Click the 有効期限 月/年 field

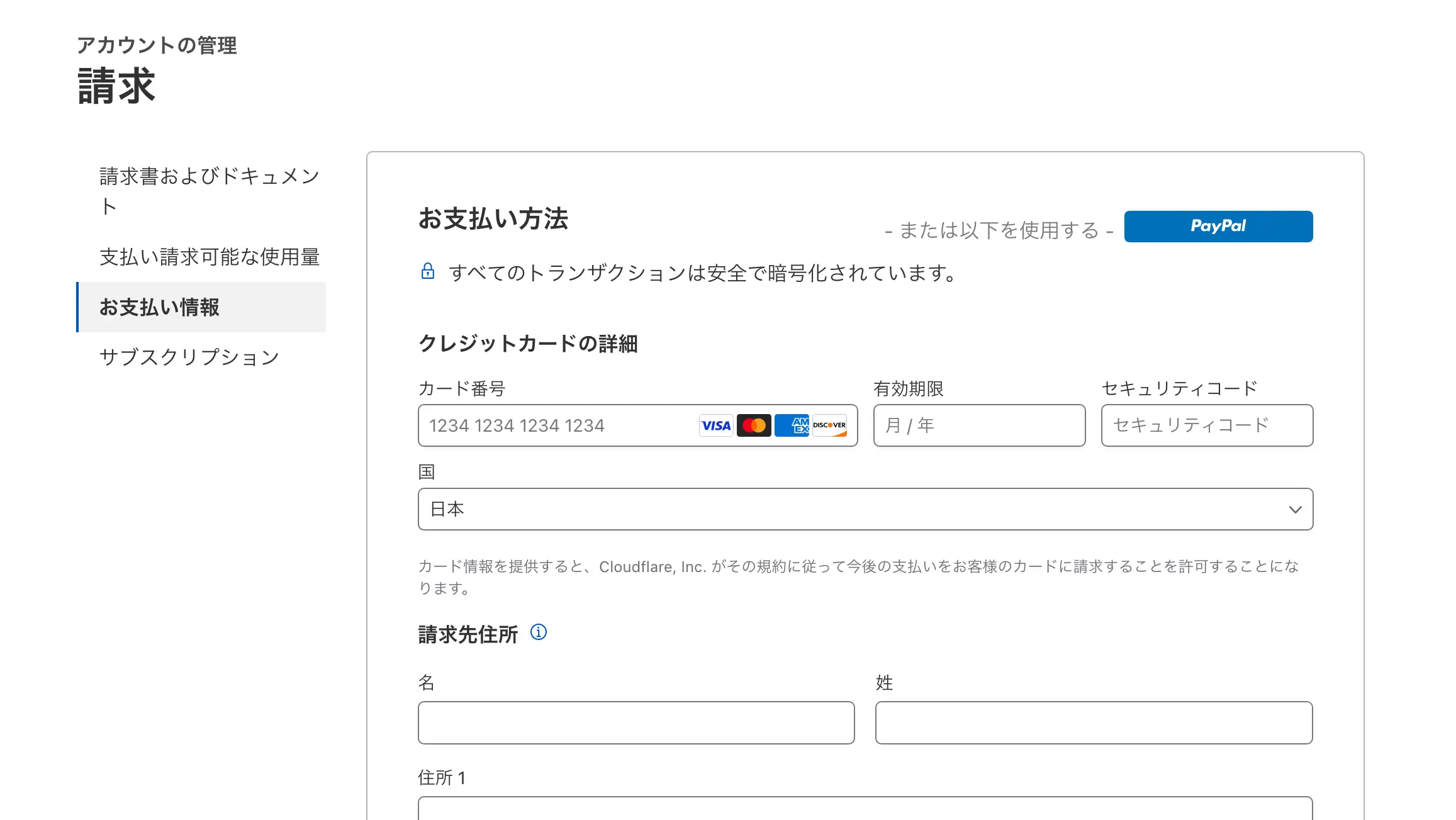point(979,425)
